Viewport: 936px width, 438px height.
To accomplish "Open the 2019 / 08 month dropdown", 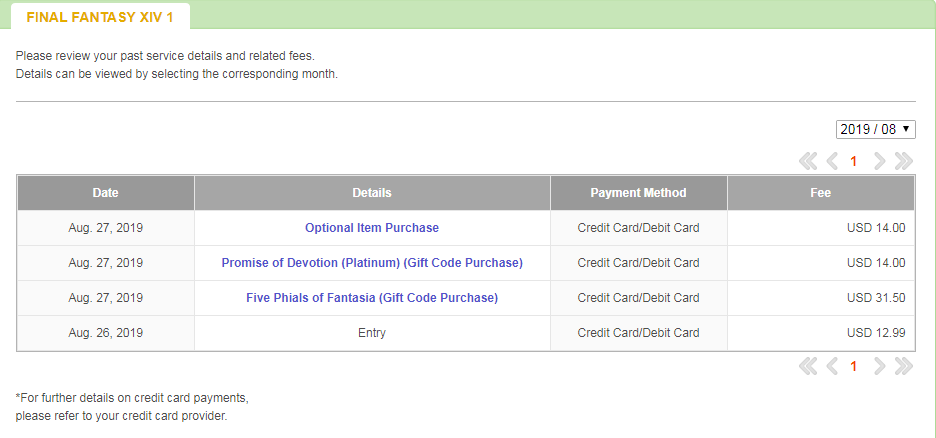I will pyautogui.click(x=875, y=129).
